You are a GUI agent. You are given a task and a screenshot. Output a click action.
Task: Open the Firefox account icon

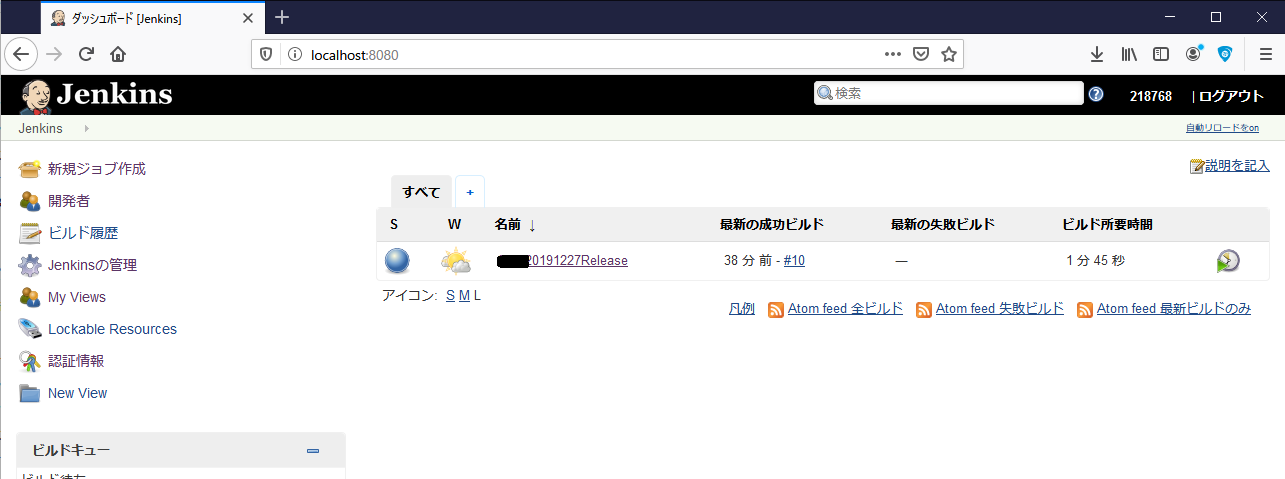point(1193,54)
